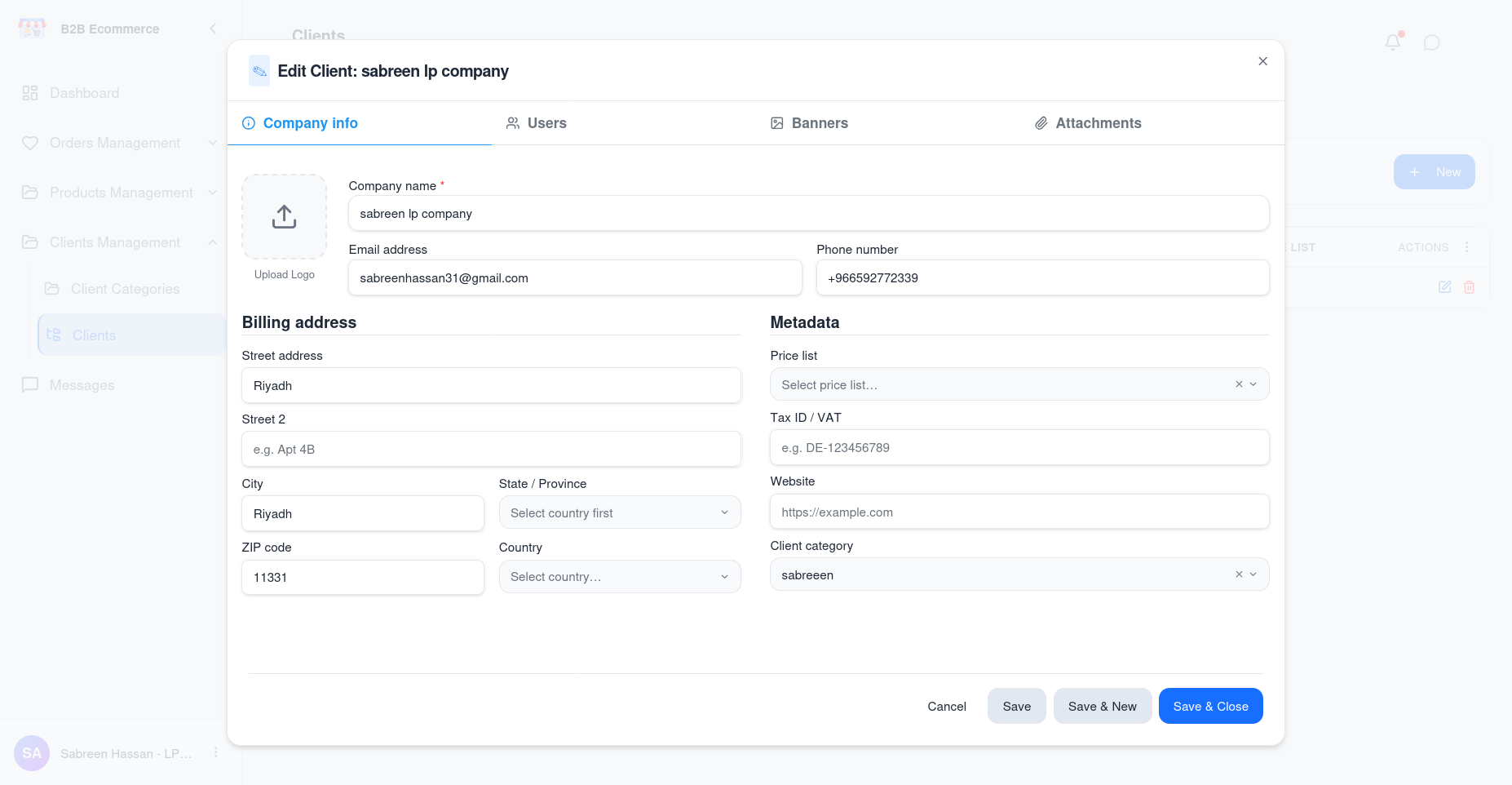The height and width of the screenshot is (785, 1512).
Task: Expand Products Management in sidebar
Action: pos(121,193)
